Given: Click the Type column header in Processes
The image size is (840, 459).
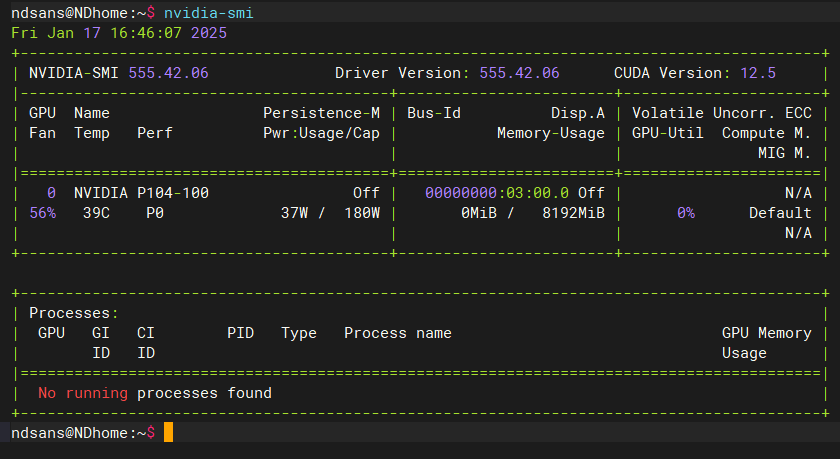Looking at the screenshot, I should tap(299, 333).
